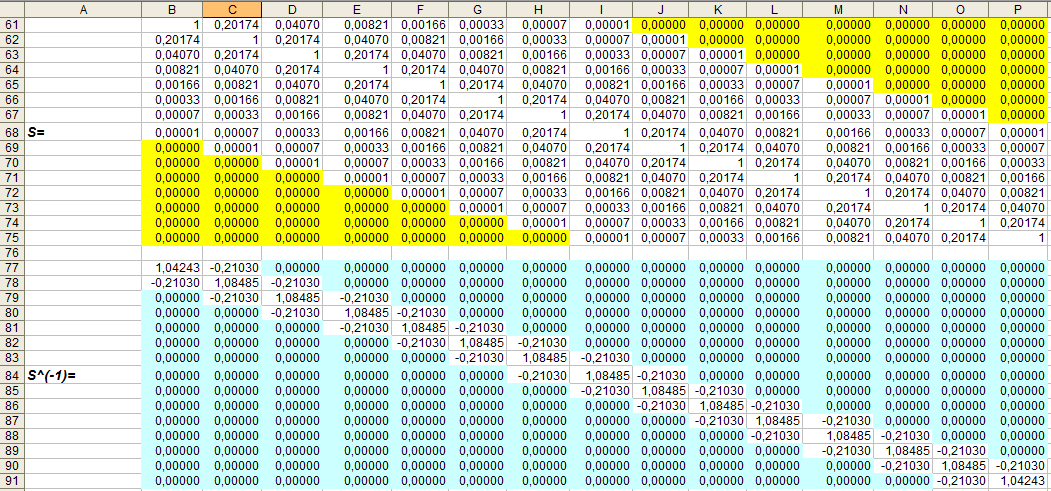Click column B header

(x=172, y=9)
